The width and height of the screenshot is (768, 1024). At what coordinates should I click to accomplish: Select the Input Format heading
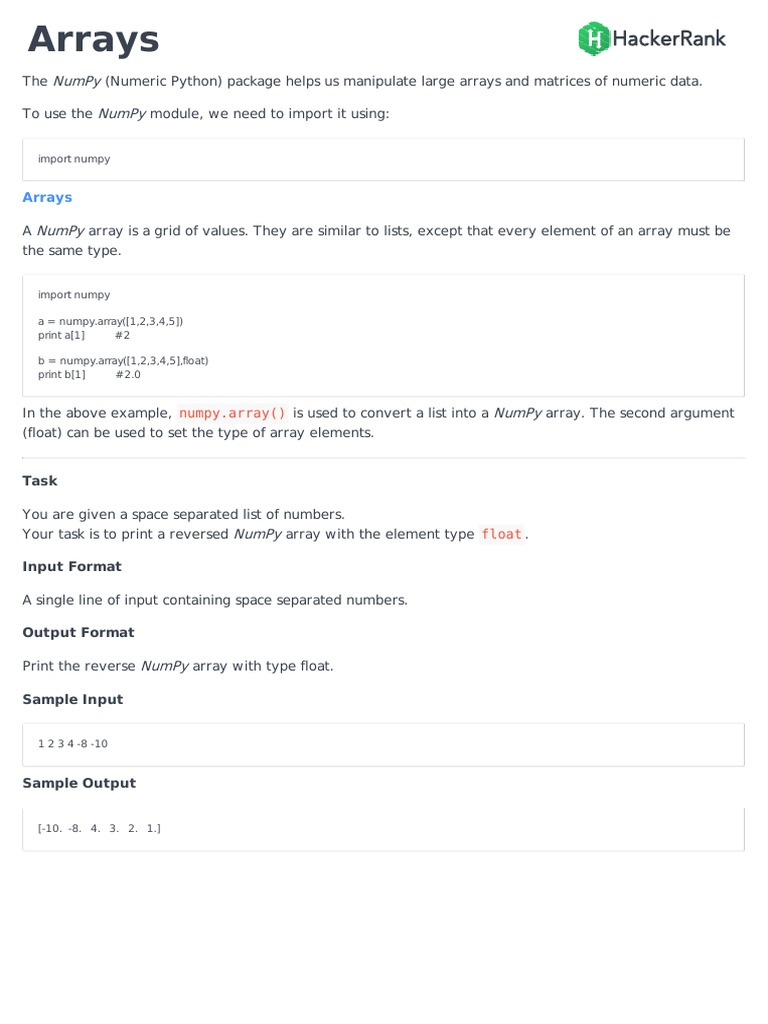click(72, 567)
